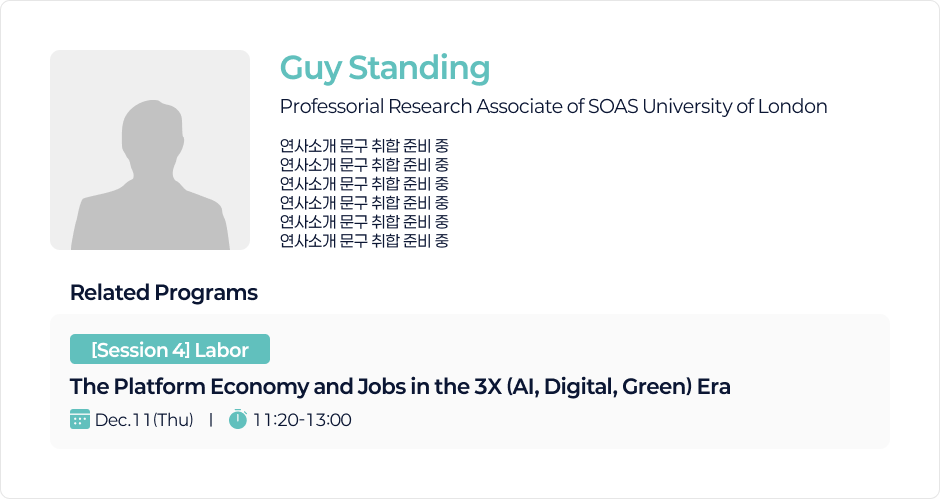940x499 pixels.
Task: Click the divider bar between date and time
Action: [211, 420]
